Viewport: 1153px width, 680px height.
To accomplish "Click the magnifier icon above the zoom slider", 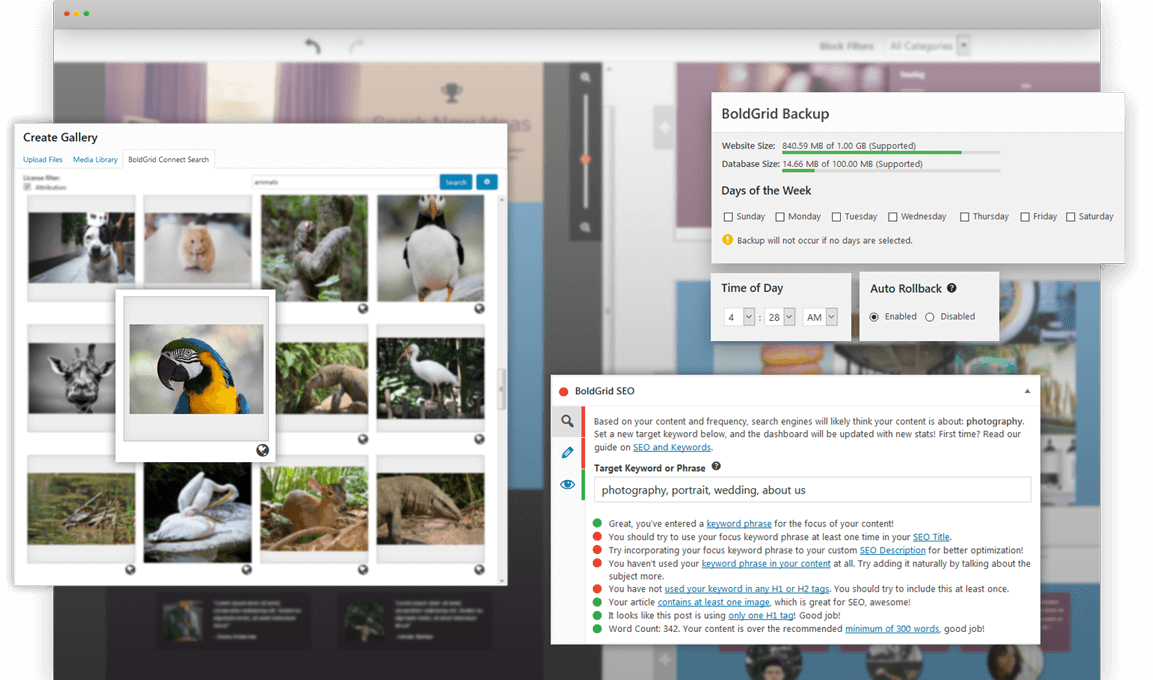I will point(585,77).
